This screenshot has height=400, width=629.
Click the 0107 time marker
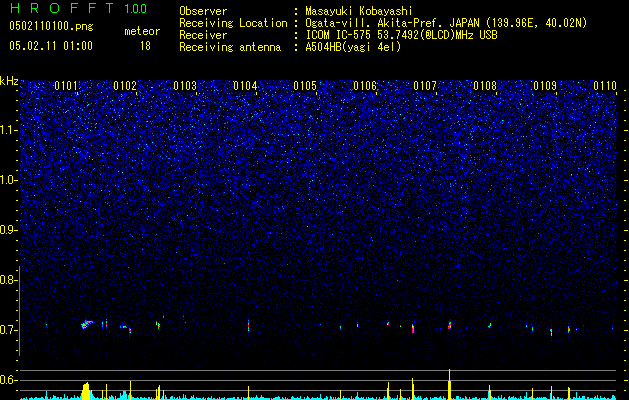(425, 86)
